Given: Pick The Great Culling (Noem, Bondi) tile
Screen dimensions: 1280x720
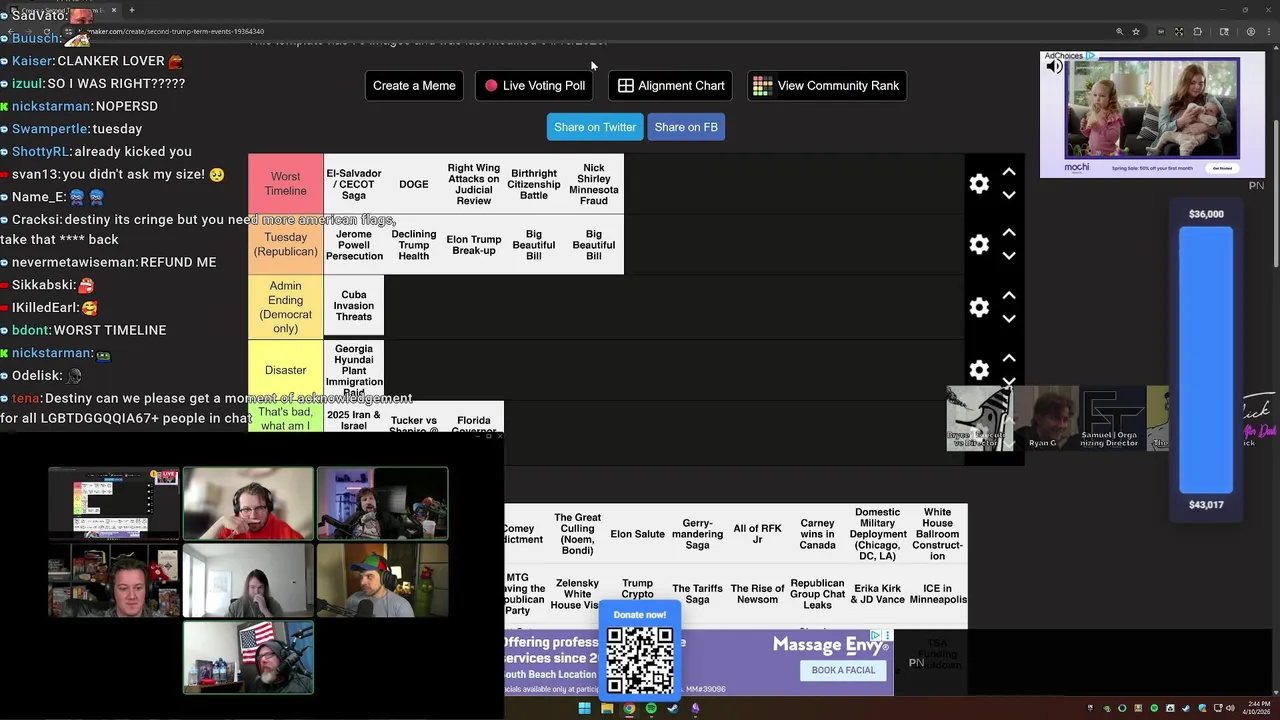Looking at the screenshot, I should click(577, 534).
